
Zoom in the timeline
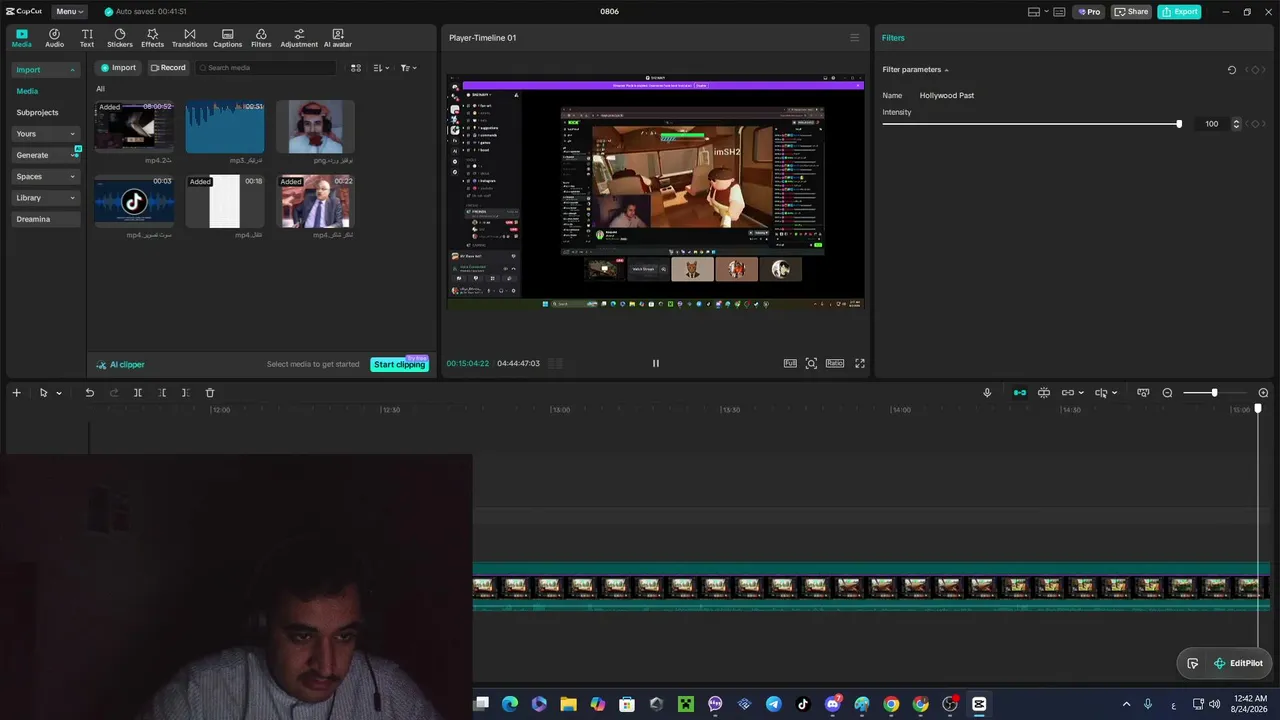tap(1263, 393)
